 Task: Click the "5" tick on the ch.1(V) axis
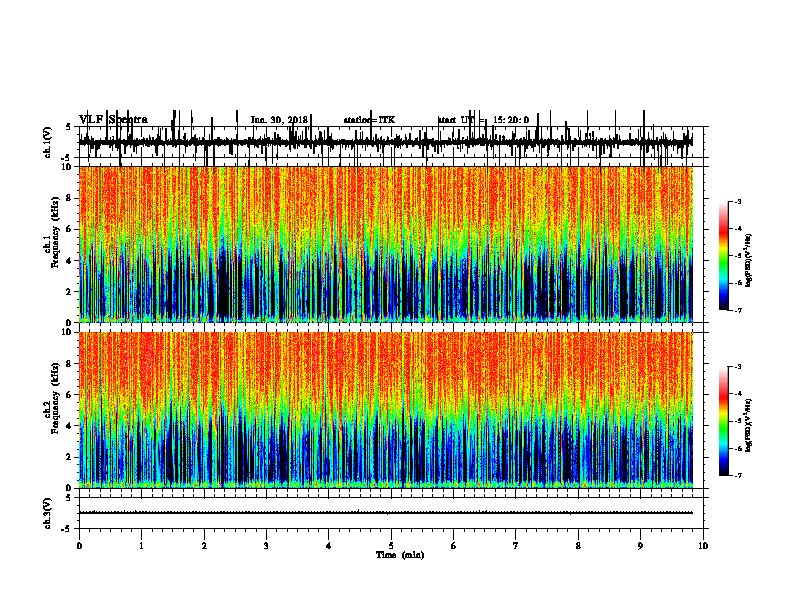pos(68,127)
